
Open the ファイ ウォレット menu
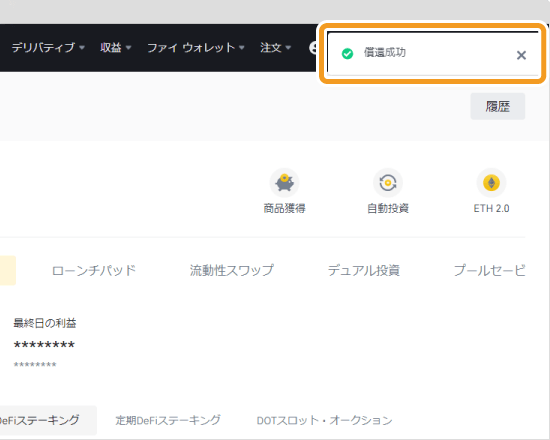(x=191, y=47)
